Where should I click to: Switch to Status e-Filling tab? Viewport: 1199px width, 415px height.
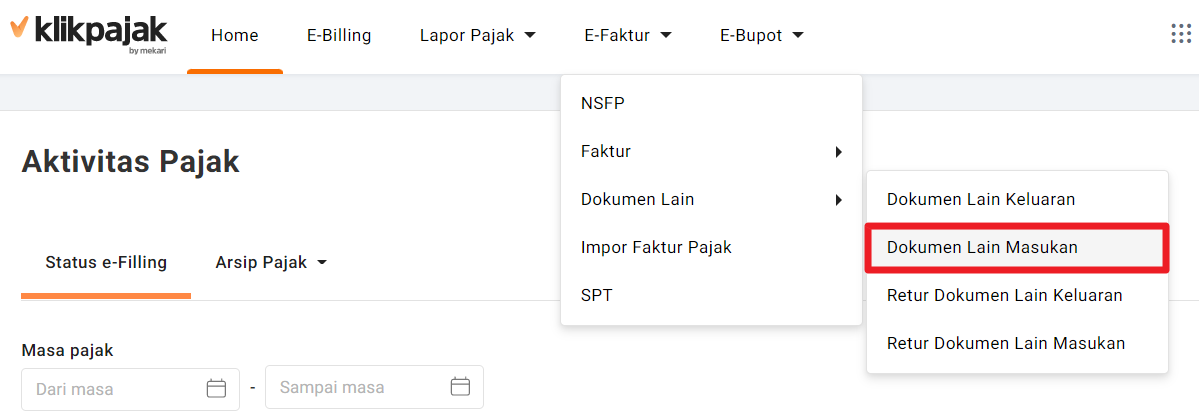tap(106, 263)
